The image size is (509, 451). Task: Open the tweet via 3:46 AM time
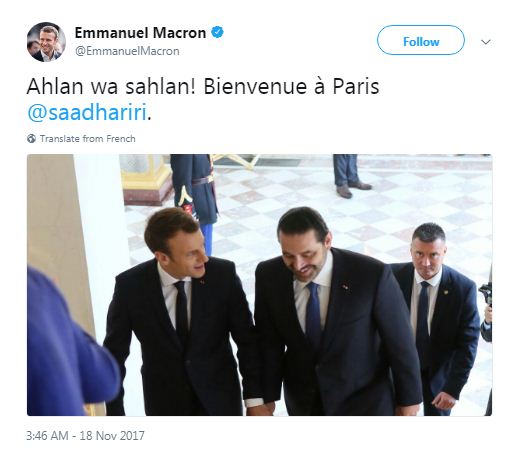(47, 436)
